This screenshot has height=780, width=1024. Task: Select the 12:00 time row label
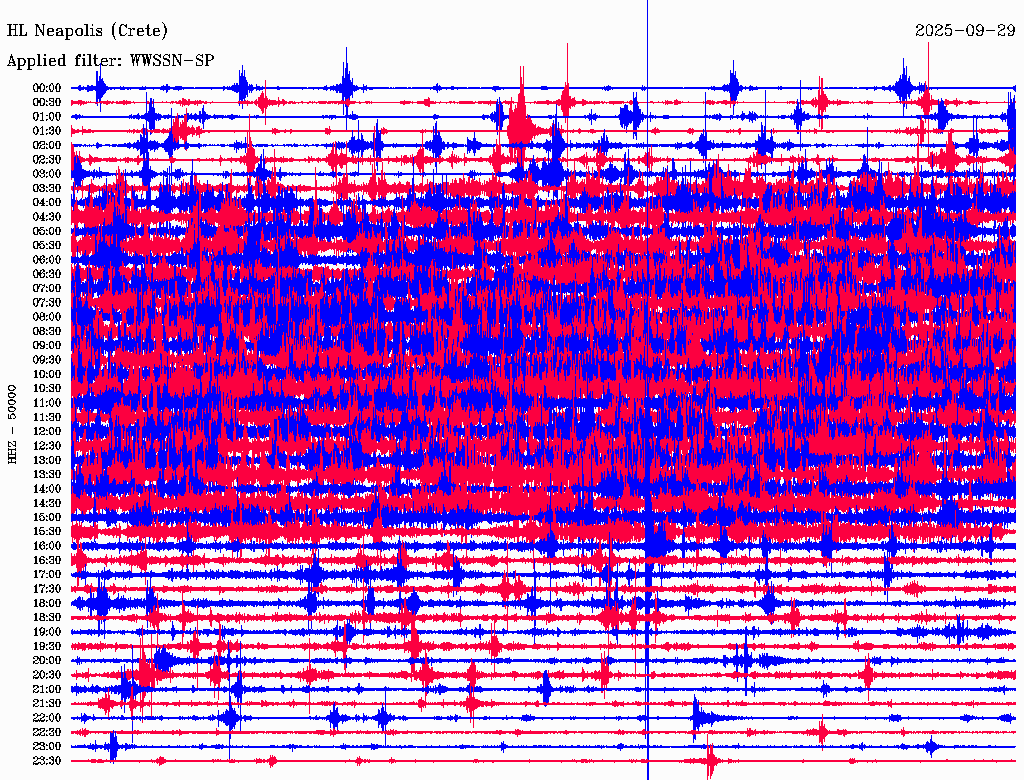(x=47, y=432)
